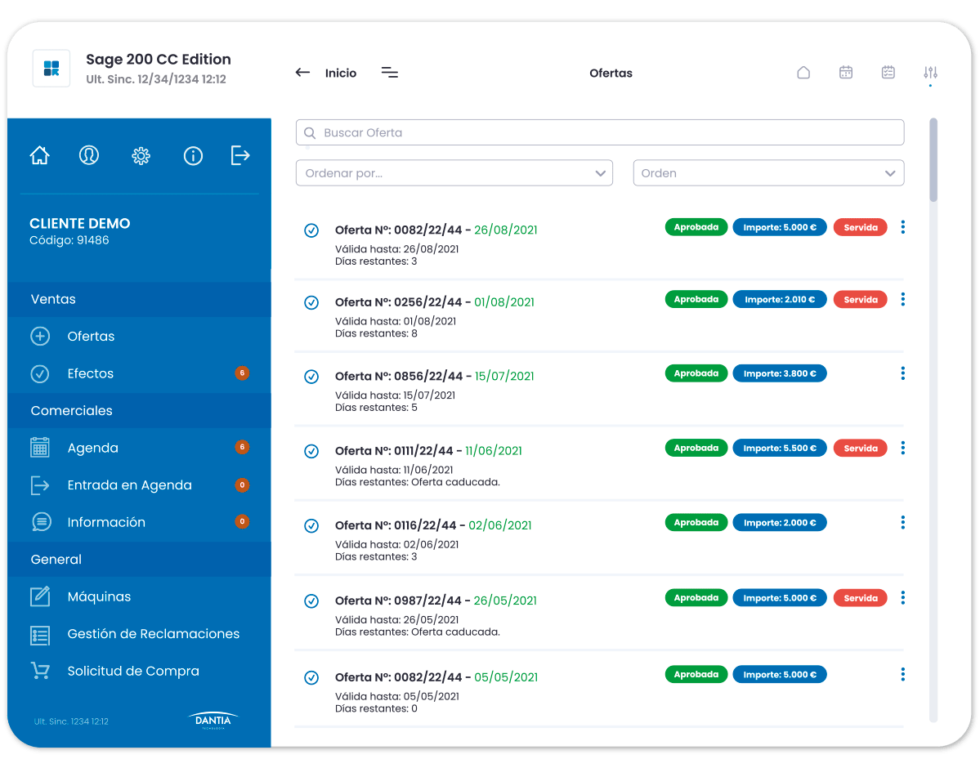Click the 'Buscar Oferta' search field
The image size is (980, 768).
pyautogui.click(x=599, y=133)
